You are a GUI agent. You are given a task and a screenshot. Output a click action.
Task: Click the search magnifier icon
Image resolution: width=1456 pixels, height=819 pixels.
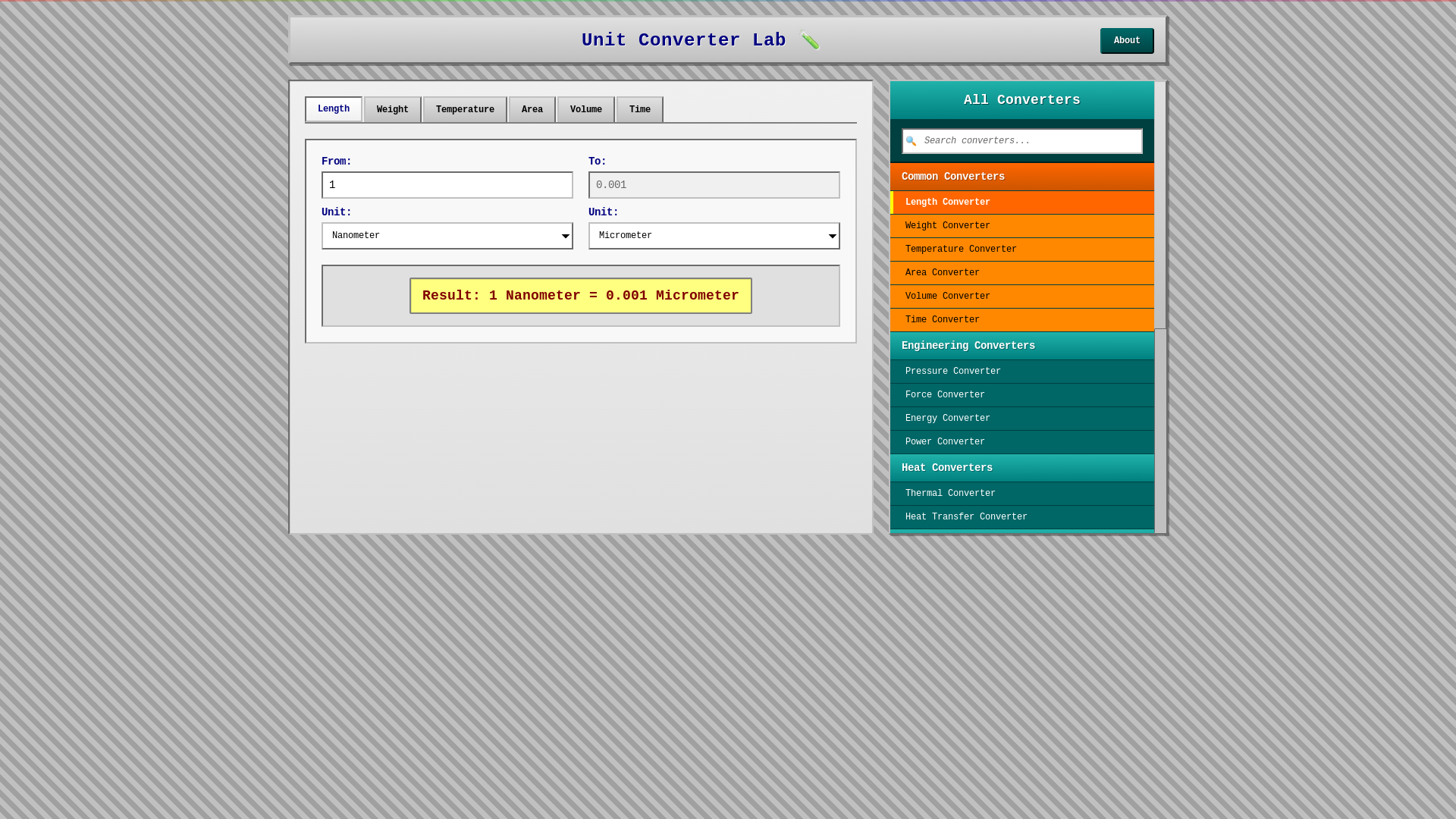pyautogui.click(x=911, y=141)
